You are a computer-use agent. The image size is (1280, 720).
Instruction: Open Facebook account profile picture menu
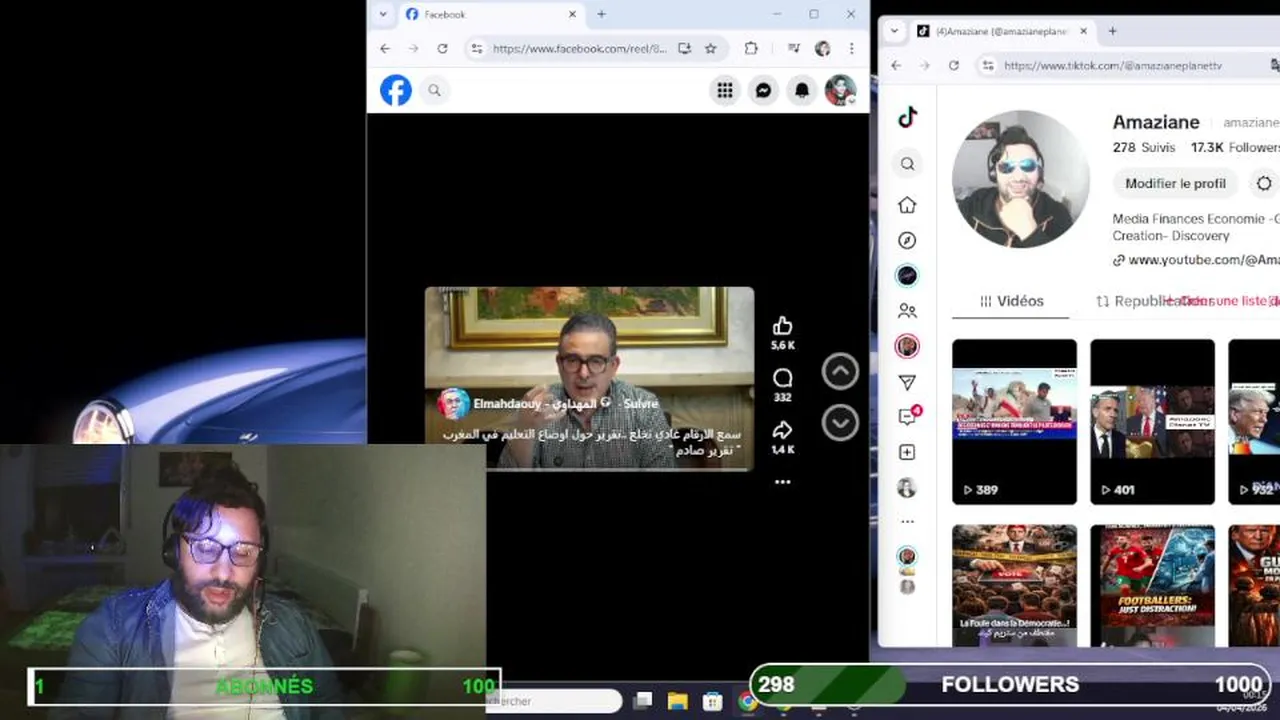point(840,91)
